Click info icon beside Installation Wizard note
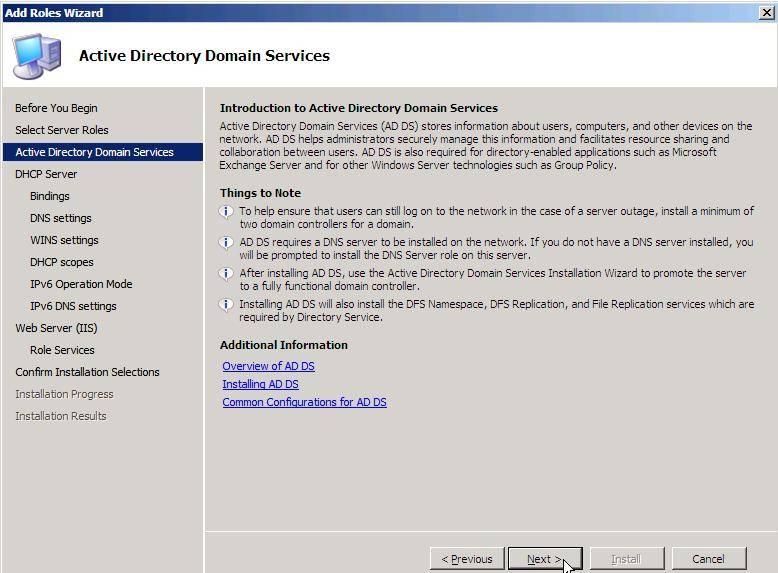Viewport: 778px width, 573px height. coord(226,274)
